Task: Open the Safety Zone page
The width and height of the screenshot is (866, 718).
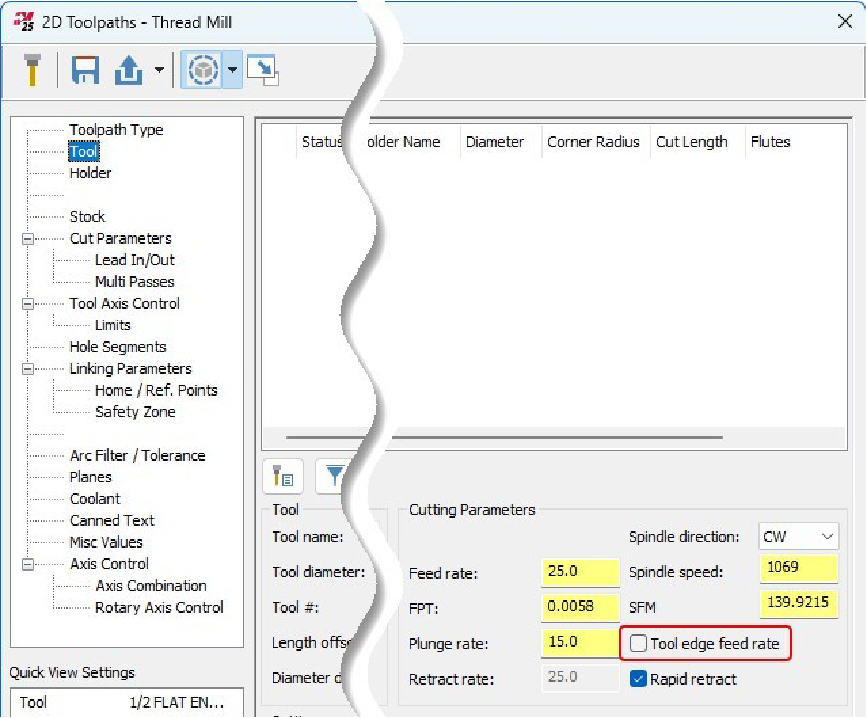Action: click(135, 412)
